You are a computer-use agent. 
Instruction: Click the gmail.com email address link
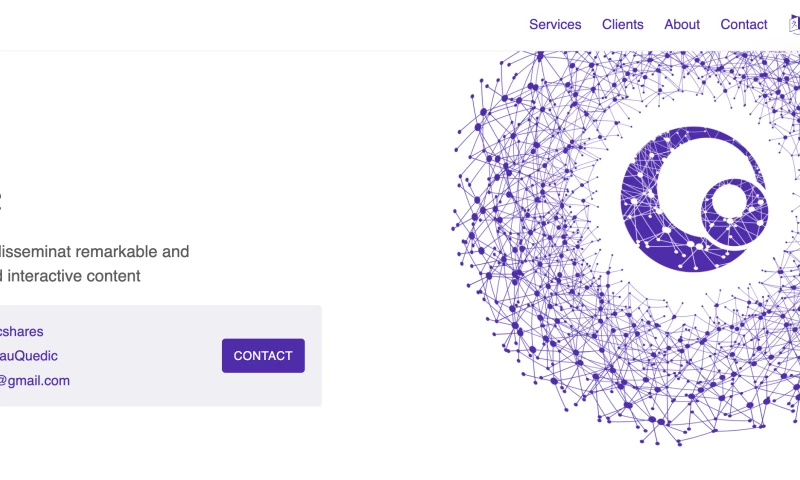point(35,380)
